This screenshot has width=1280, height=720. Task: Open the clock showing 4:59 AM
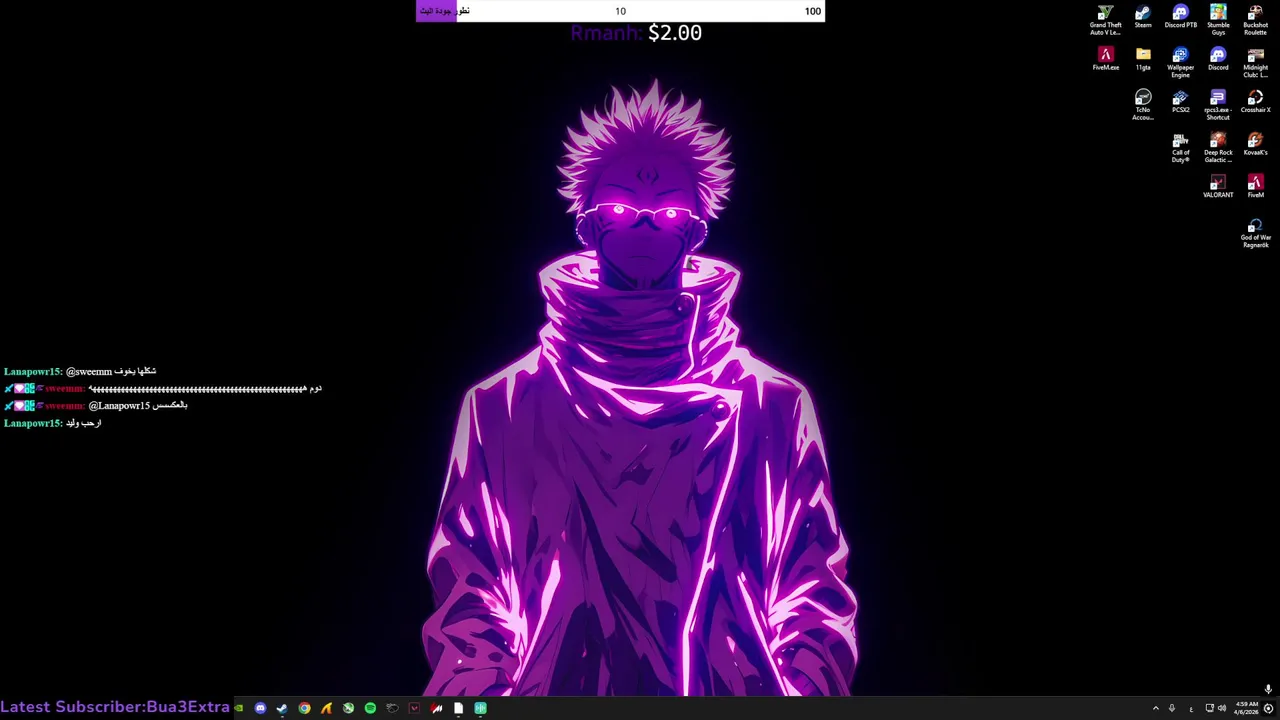[1246, 708]
